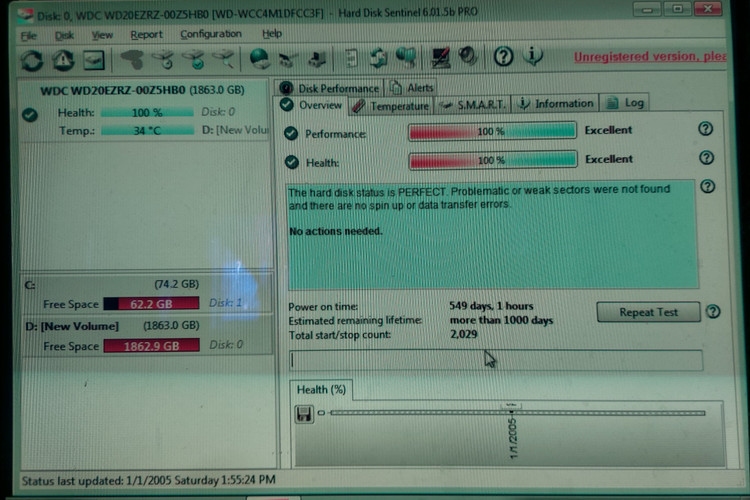Open the View menu
Screen dimensions: 750x500
[102, 35]
